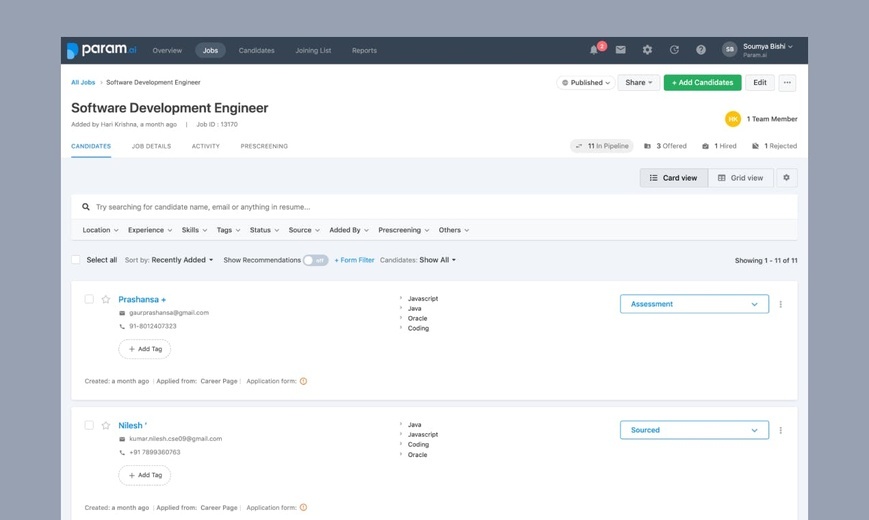Open Joining List in top navigation

point(313,50)
